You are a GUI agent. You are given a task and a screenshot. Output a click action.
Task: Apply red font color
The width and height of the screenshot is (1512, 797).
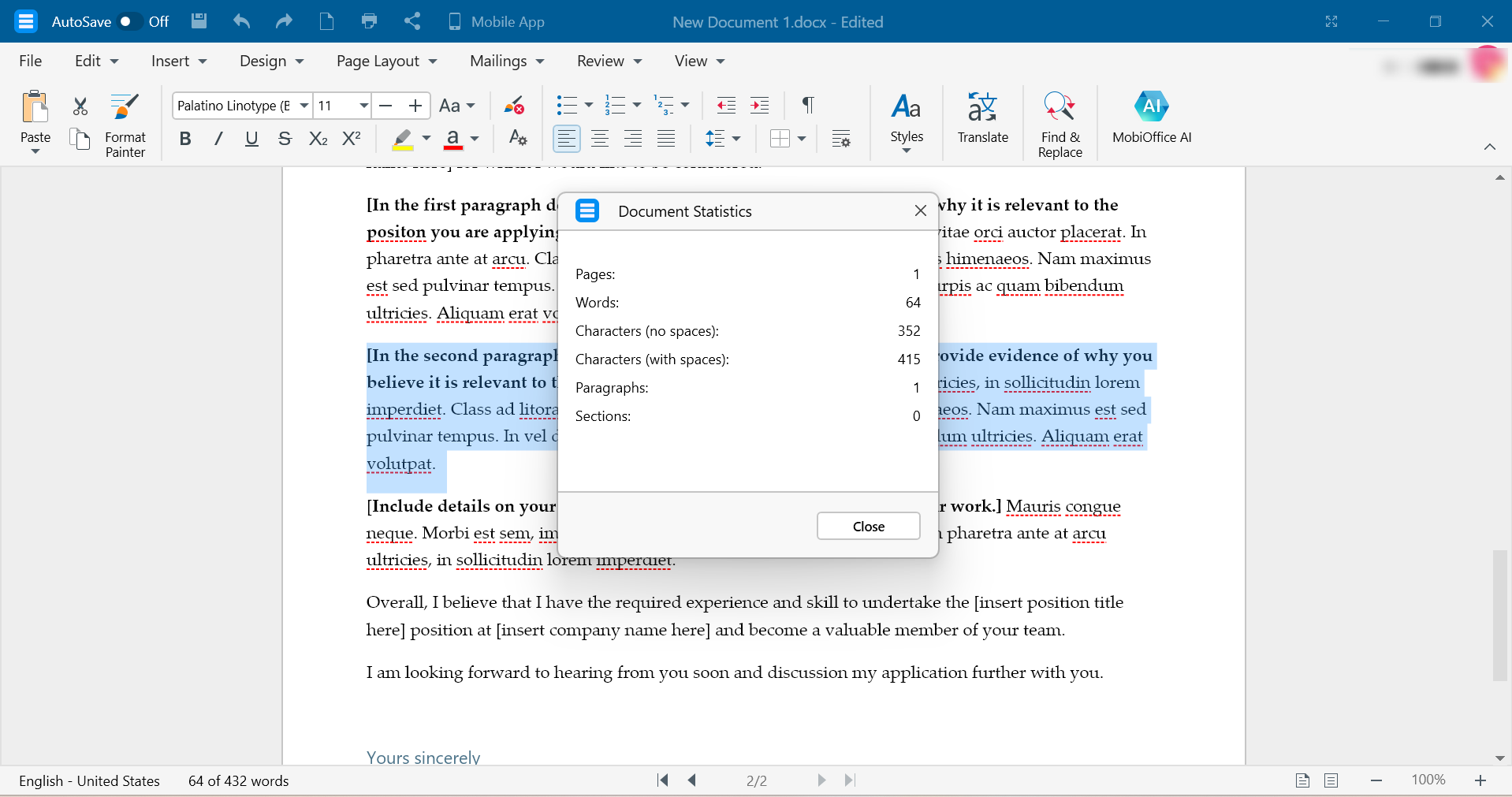pyautogui.click(x=452, y=139)
